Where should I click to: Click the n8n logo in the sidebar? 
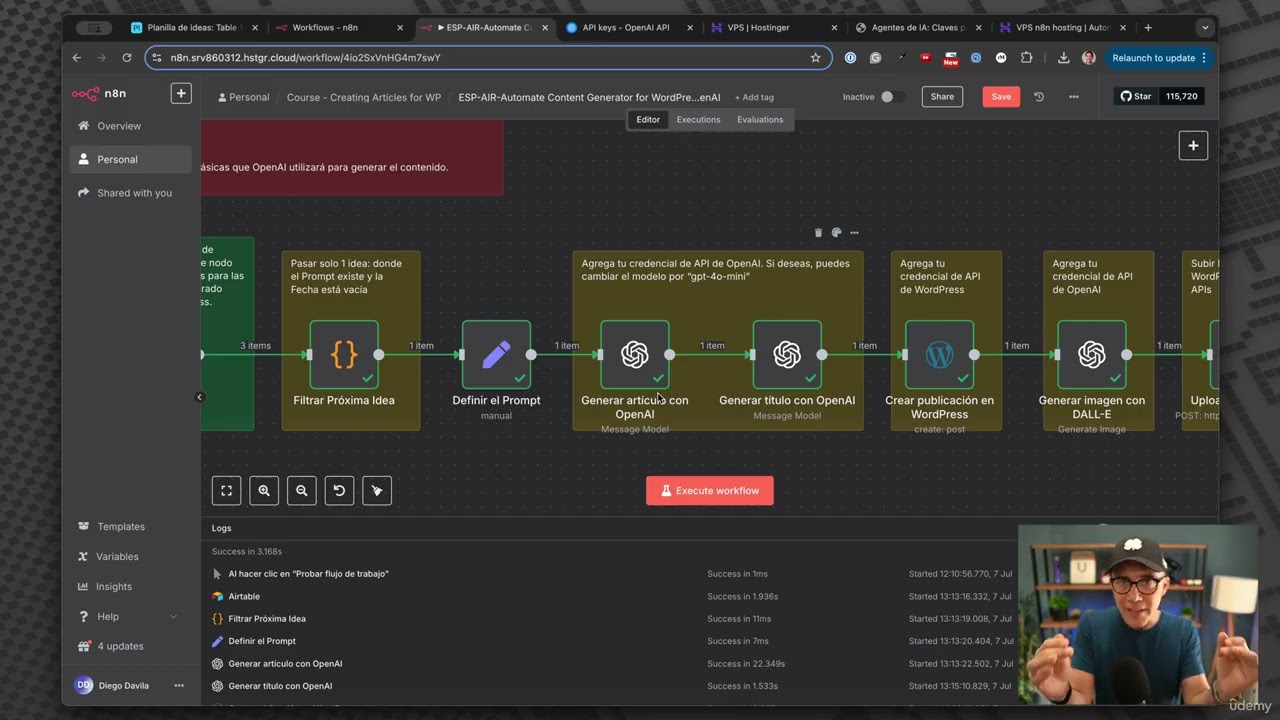(99, 93)
